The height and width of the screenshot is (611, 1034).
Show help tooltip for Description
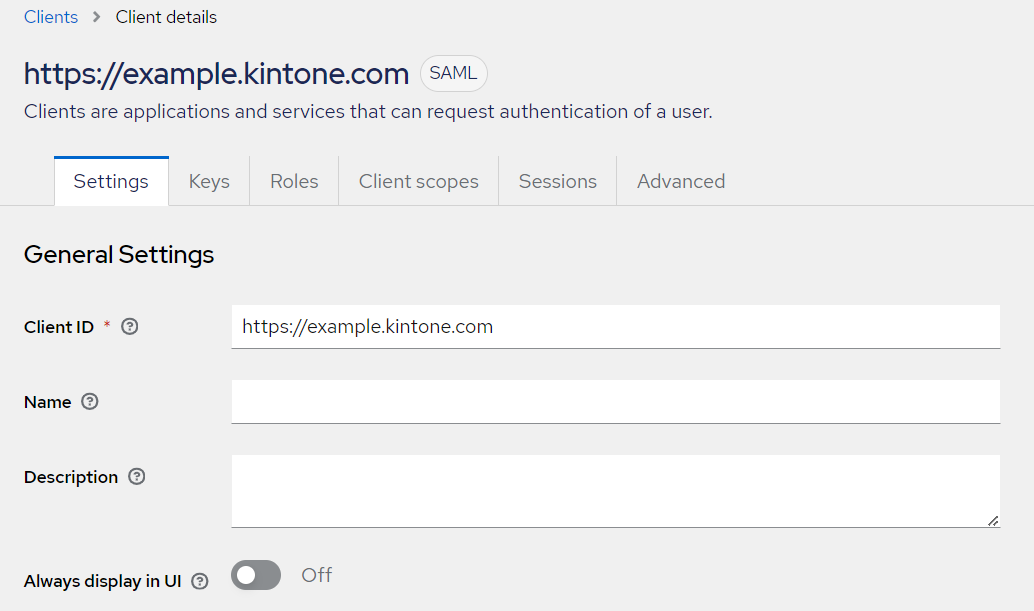point(137,477)
